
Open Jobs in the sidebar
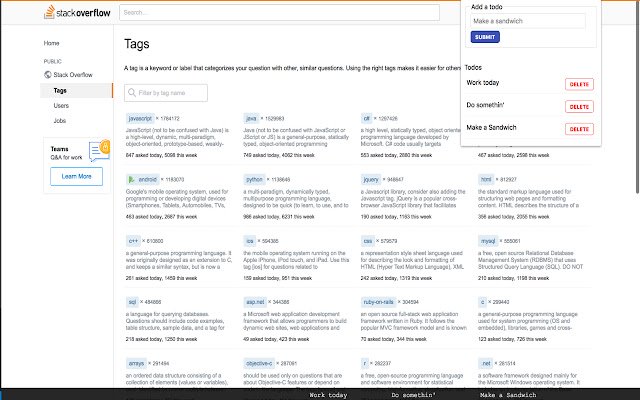tap(60, 121)
